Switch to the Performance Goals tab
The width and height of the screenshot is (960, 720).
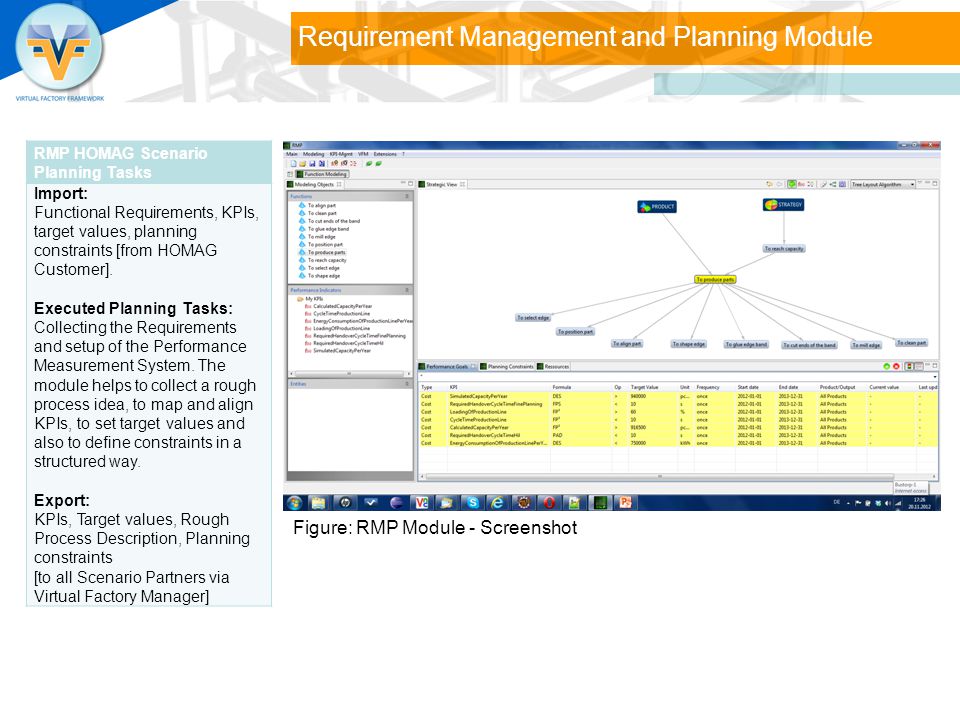pyautogui.click(x=447, y=366)
